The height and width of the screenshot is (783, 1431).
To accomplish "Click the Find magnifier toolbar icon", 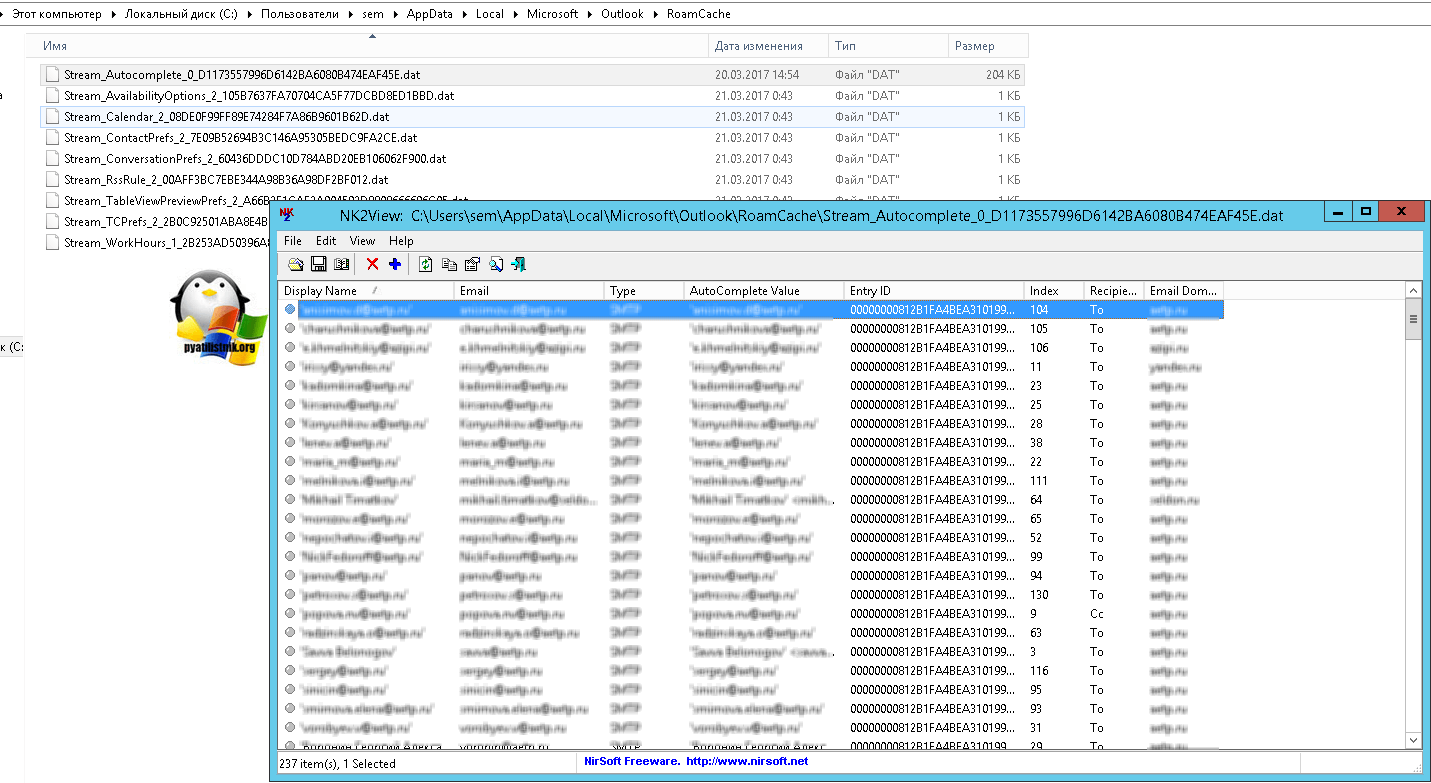I will point(496,264).
